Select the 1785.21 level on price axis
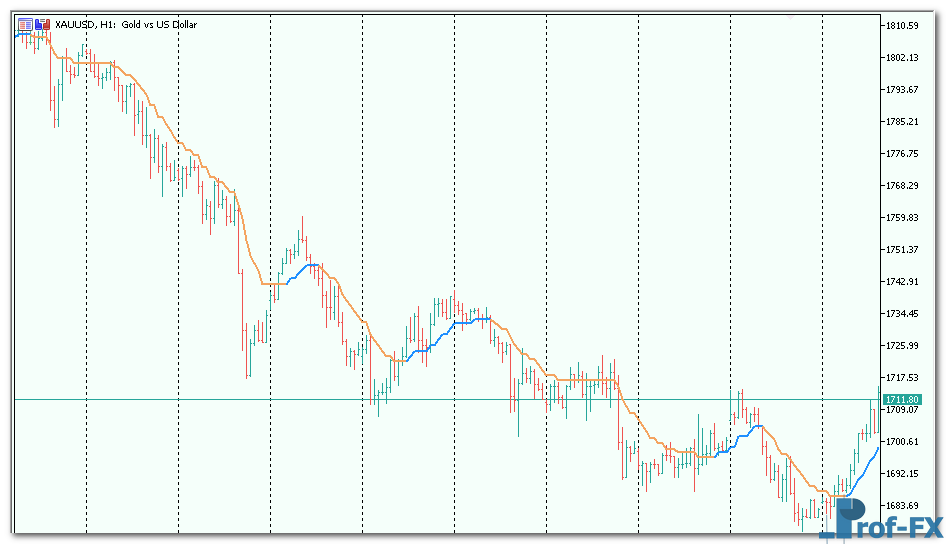This screenshot has width=946, height=544. point(902,122)
